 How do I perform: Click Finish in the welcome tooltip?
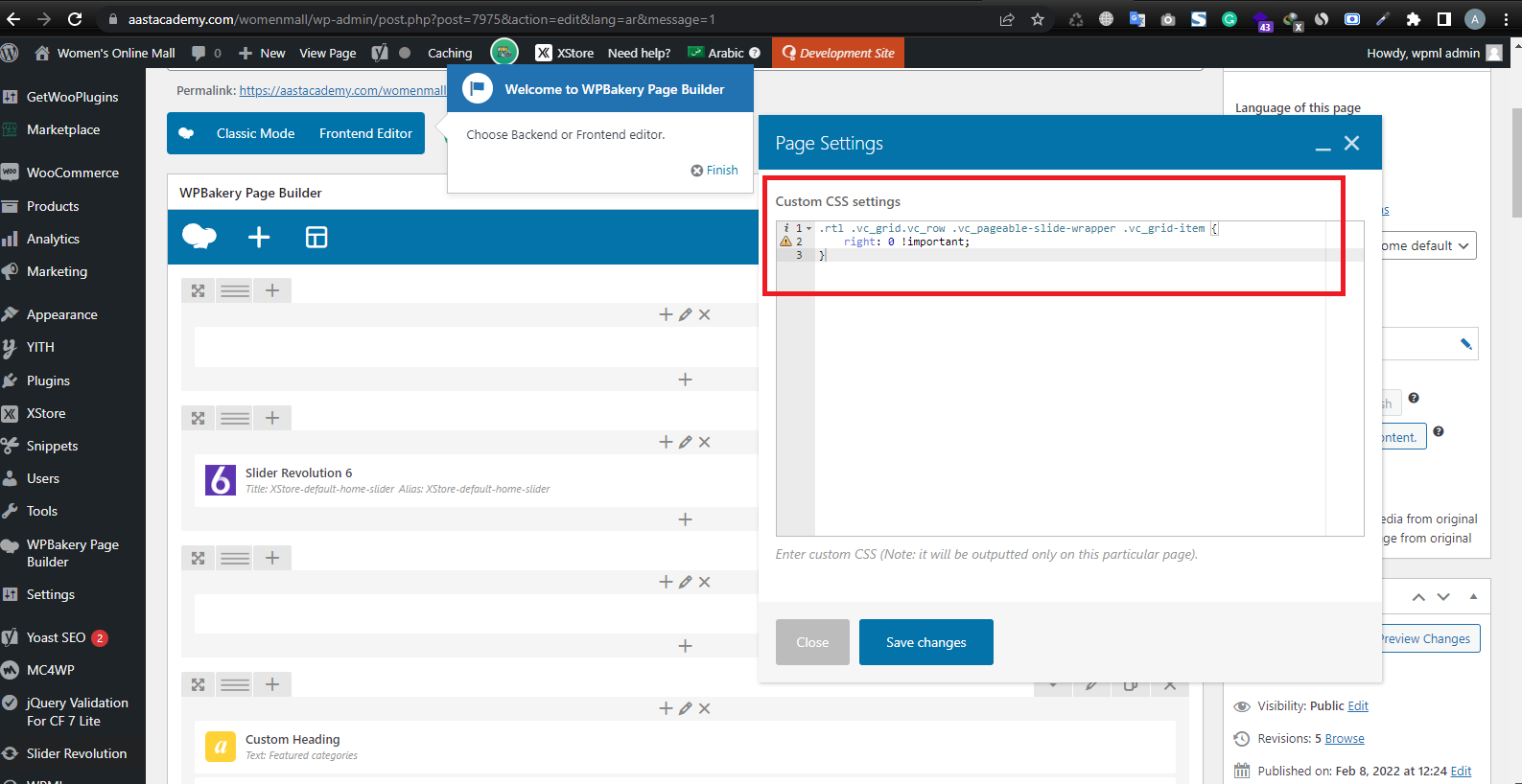[x=714, y=170]
